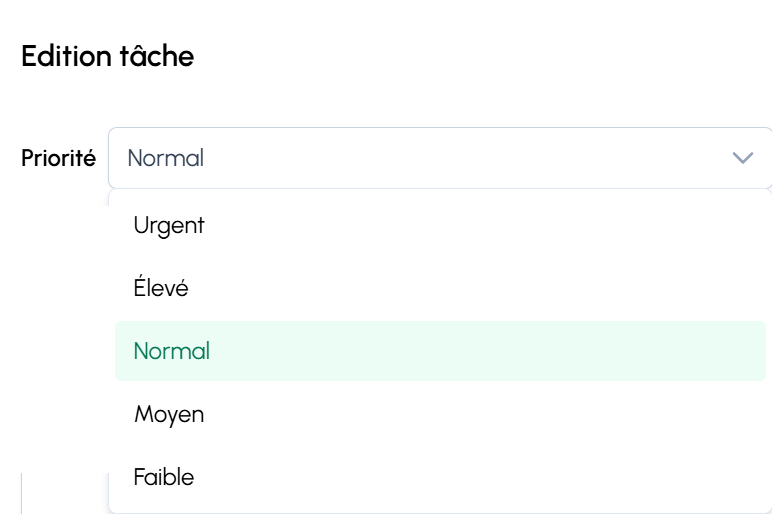This screenshot has width=772, height=514.
Task: Set task priority to Moyen
Action: [x=169, y=415]
